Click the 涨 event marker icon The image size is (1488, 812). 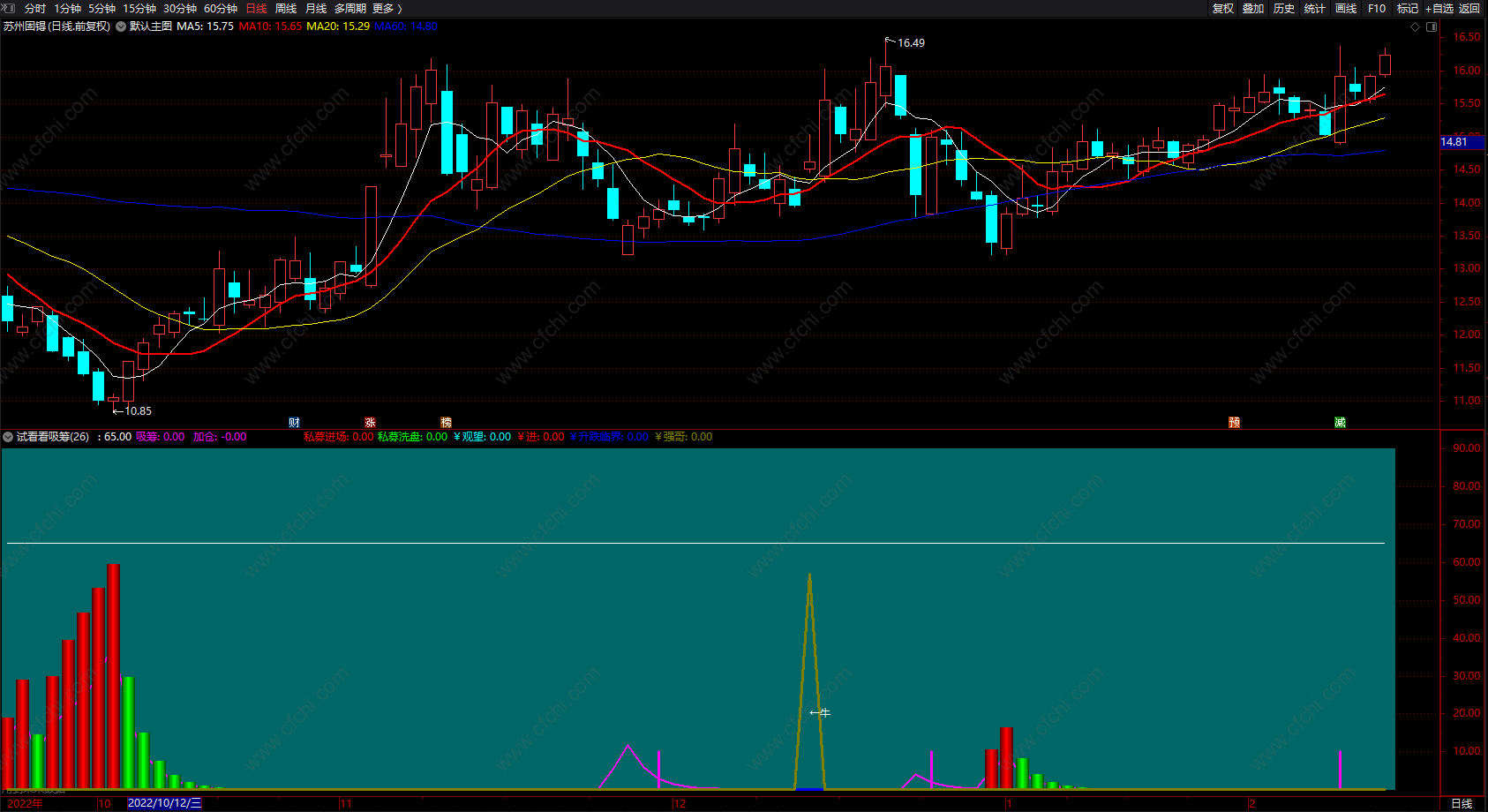click(x=371, y=423)
